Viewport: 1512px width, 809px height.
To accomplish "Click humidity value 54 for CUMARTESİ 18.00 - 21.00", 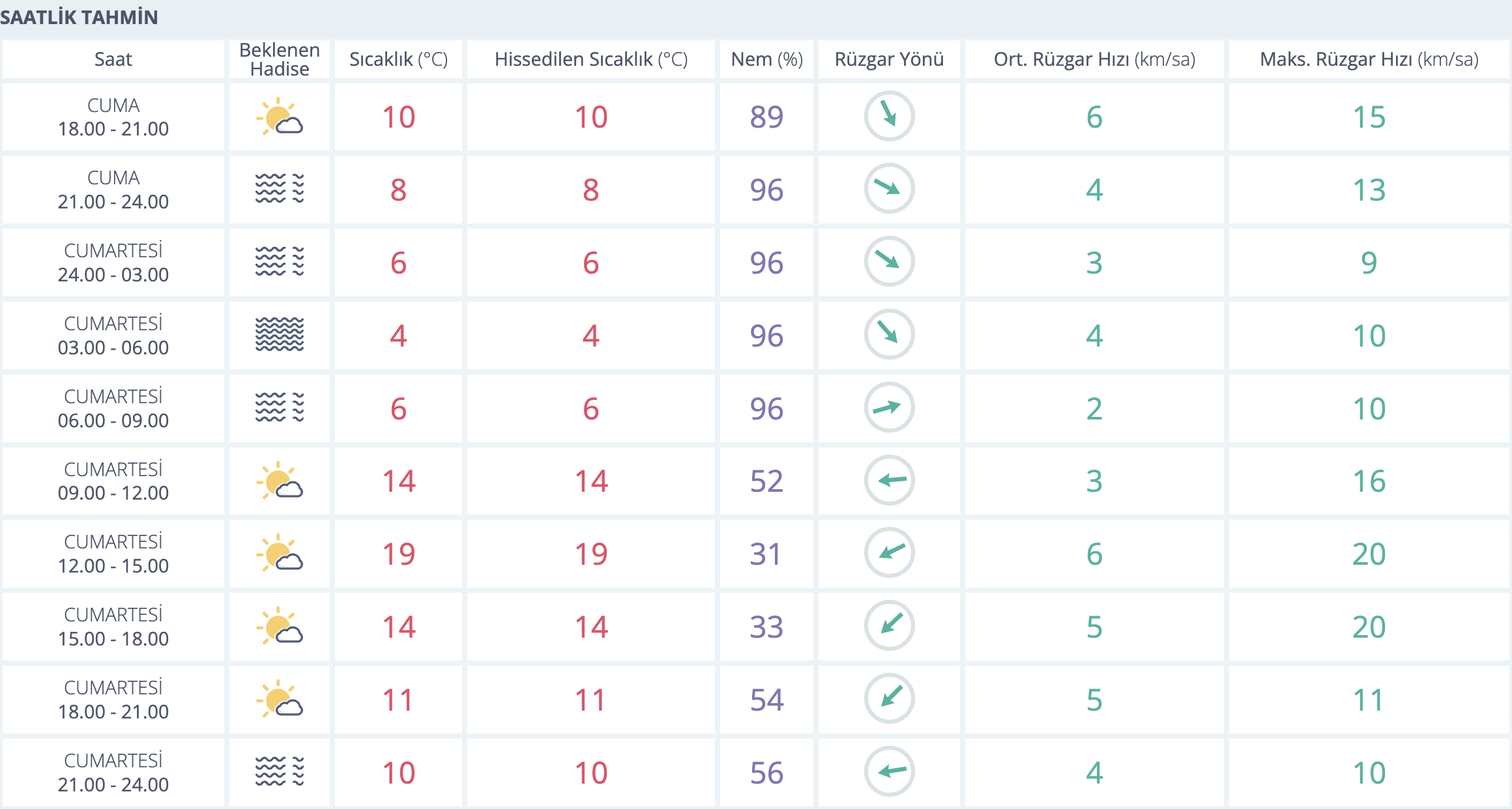I will click(x=766, y=700).
